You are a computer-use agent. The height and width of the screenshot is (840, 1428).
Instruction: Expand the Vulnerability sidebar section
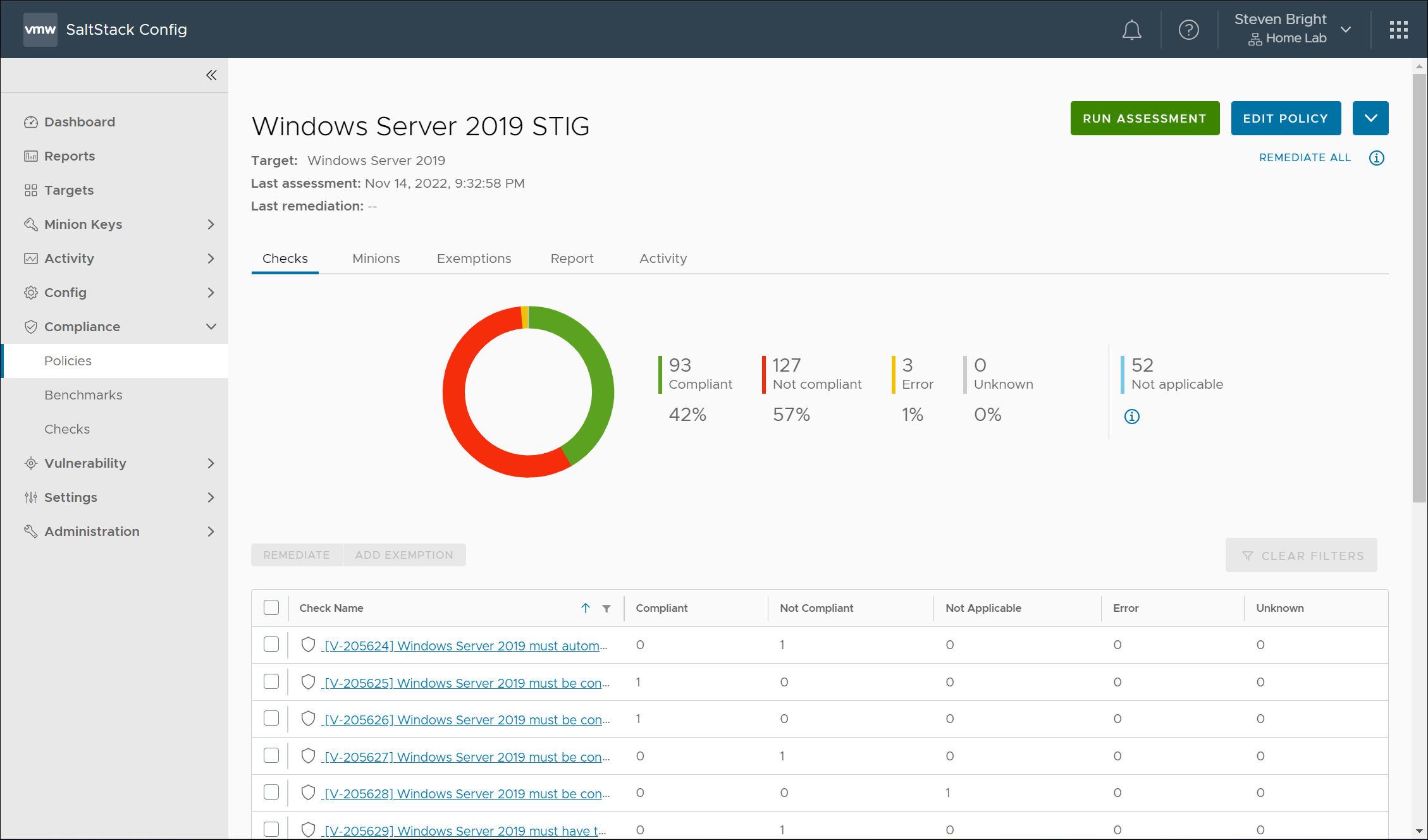[x=211, y=463]
